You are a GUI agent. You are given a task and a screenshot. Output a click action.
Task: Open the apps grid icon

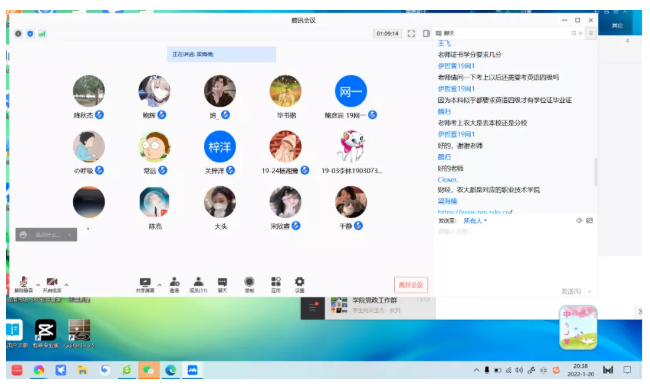[x=276, y=284]
